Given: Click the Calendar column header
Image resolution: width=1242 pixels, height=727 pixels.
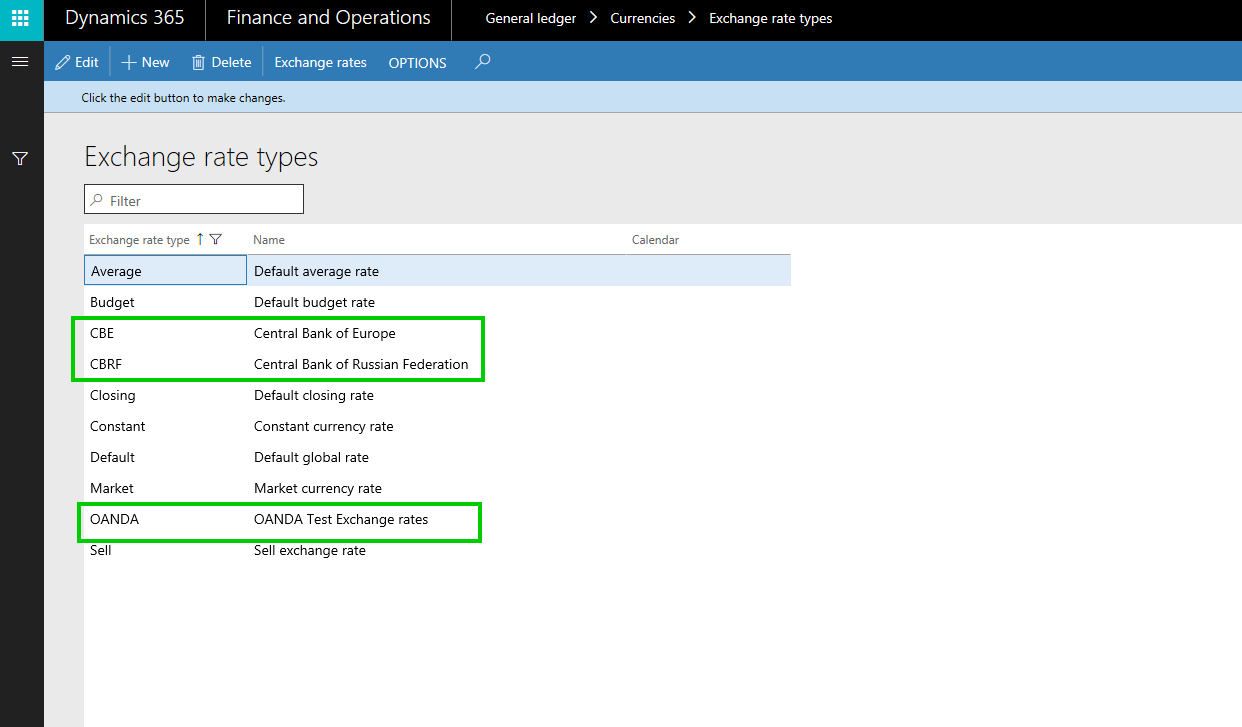Looking at the screenshot, I should [655, 240].
